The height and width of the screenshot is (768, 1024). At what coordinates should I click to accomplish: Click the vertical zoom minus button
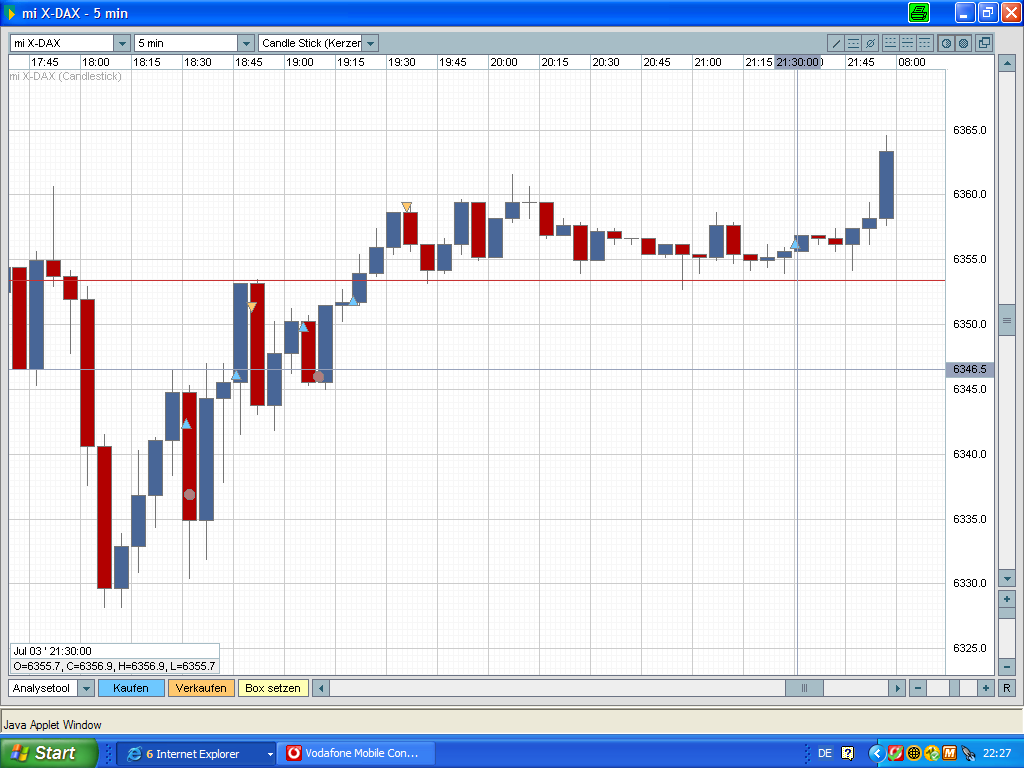pyautogui.click(x=1006, y=667)
